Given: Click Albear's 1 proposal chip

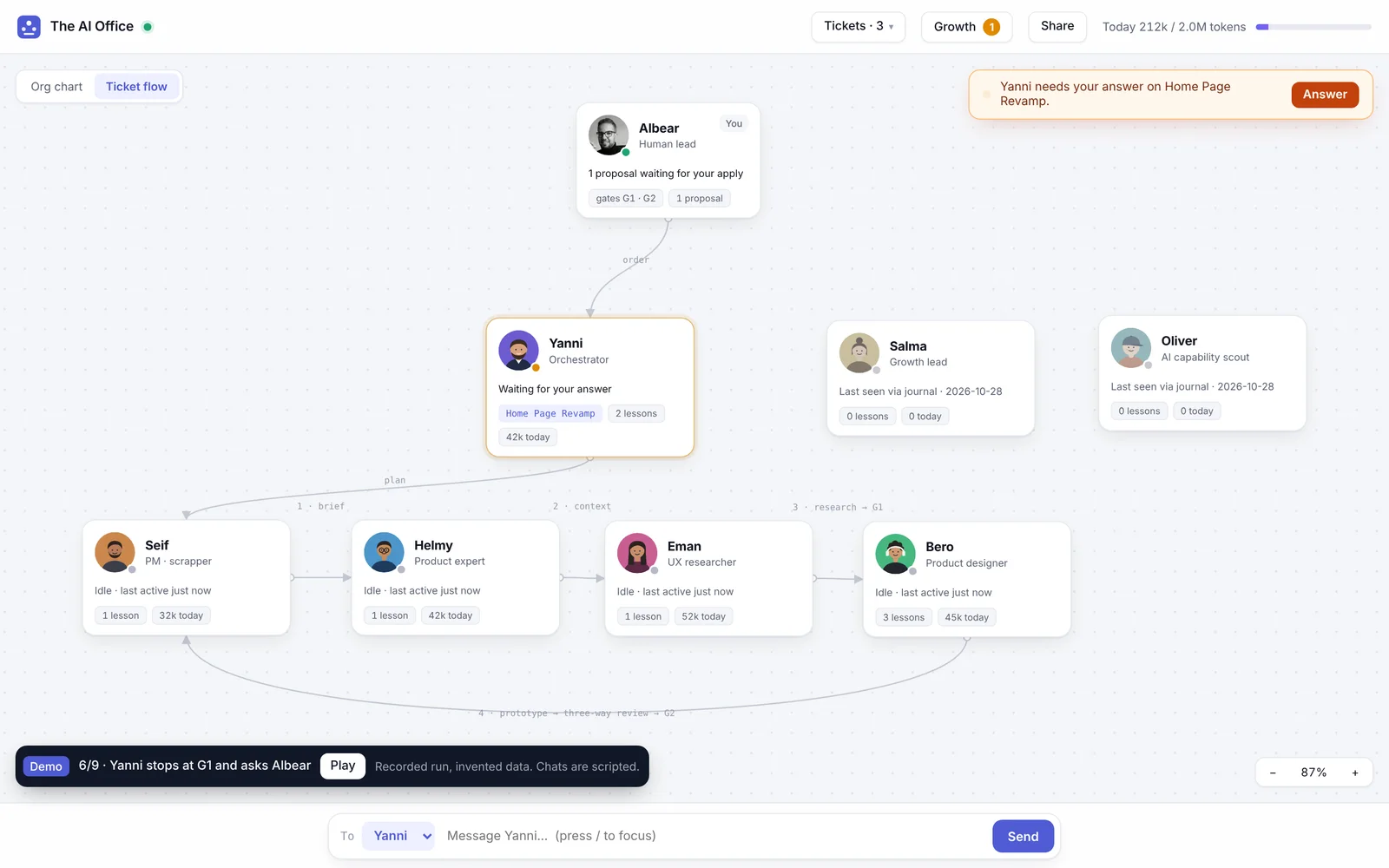Looking at the screenshot, I should tap(700, 199).
